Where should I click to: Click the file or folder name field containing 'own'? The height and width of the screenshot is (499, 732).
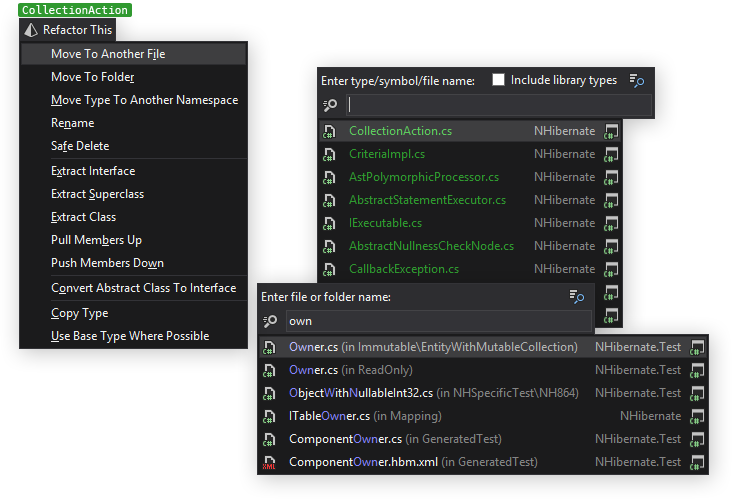[437, 321]
